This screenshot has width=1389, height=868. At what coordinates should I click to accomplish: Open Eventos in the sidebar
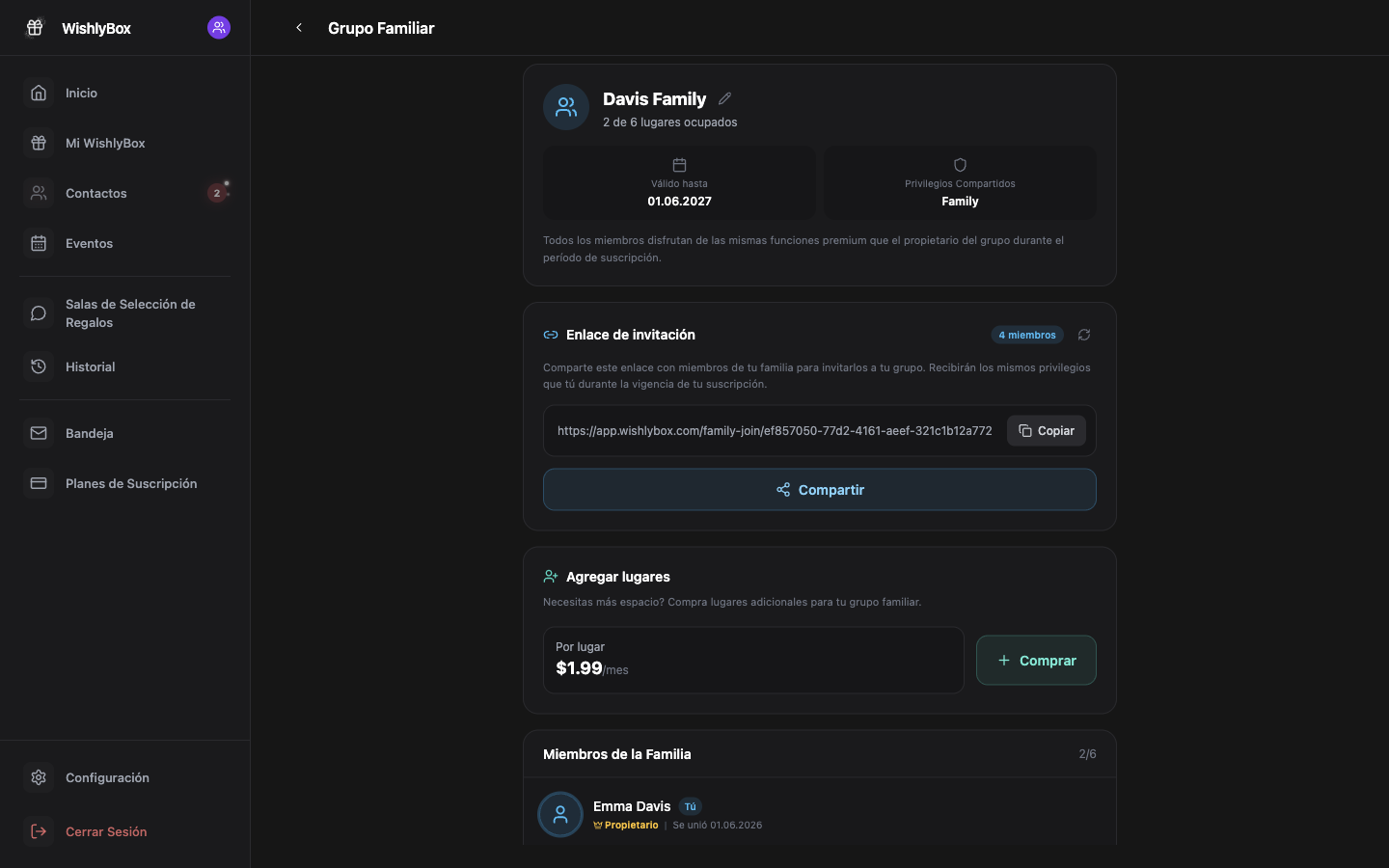(x=125, y=243)
